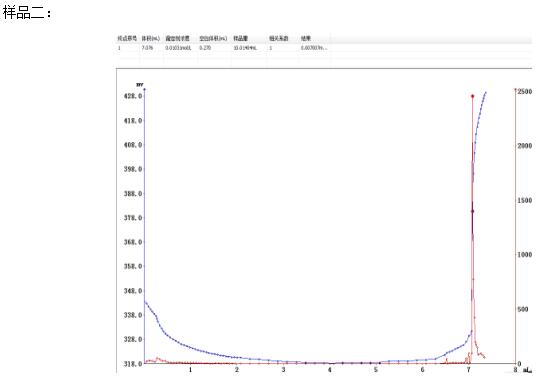The width and height of the screenshot is (539, 379).
Task: Click the 7.076 volume cell
Action: (x=147, y=48)
